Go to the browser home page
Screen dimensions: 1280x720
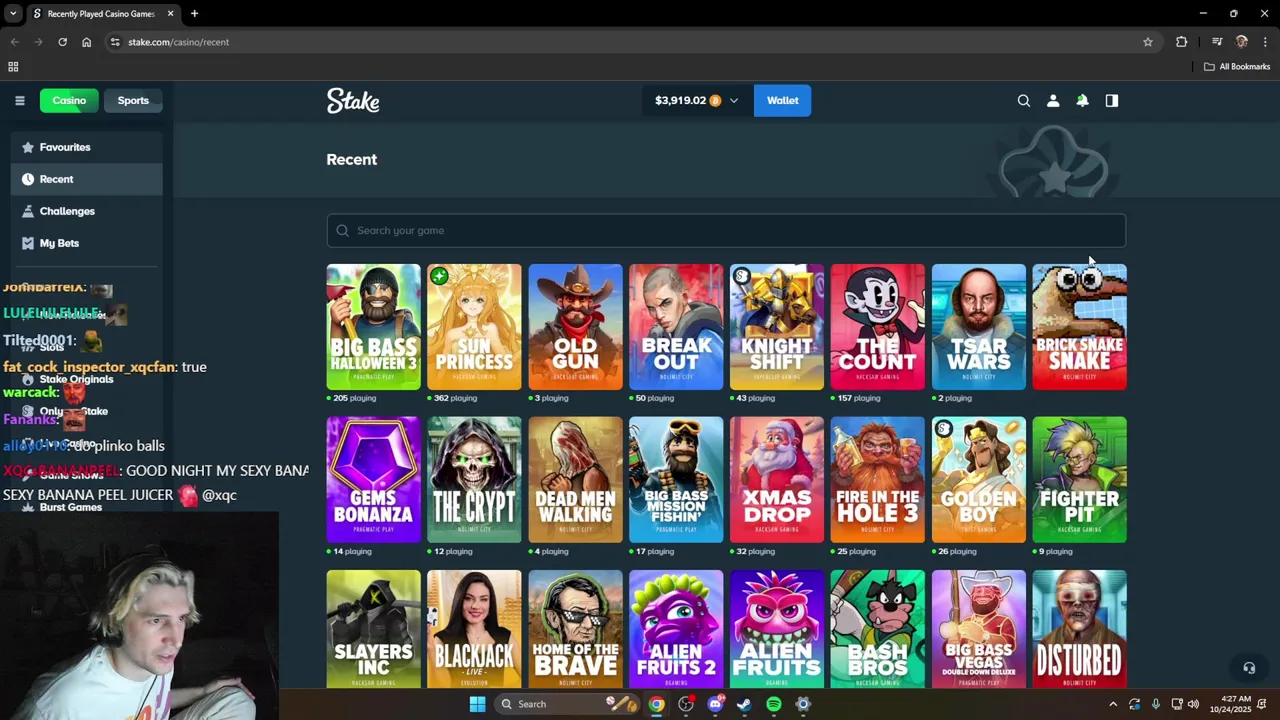point(86,42)
